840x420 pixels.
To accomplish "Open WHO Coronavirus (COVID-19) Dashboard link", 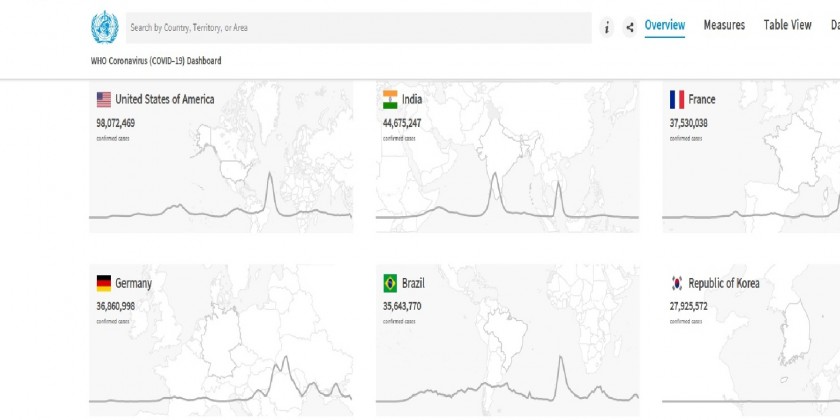I will tap(155, 61).
